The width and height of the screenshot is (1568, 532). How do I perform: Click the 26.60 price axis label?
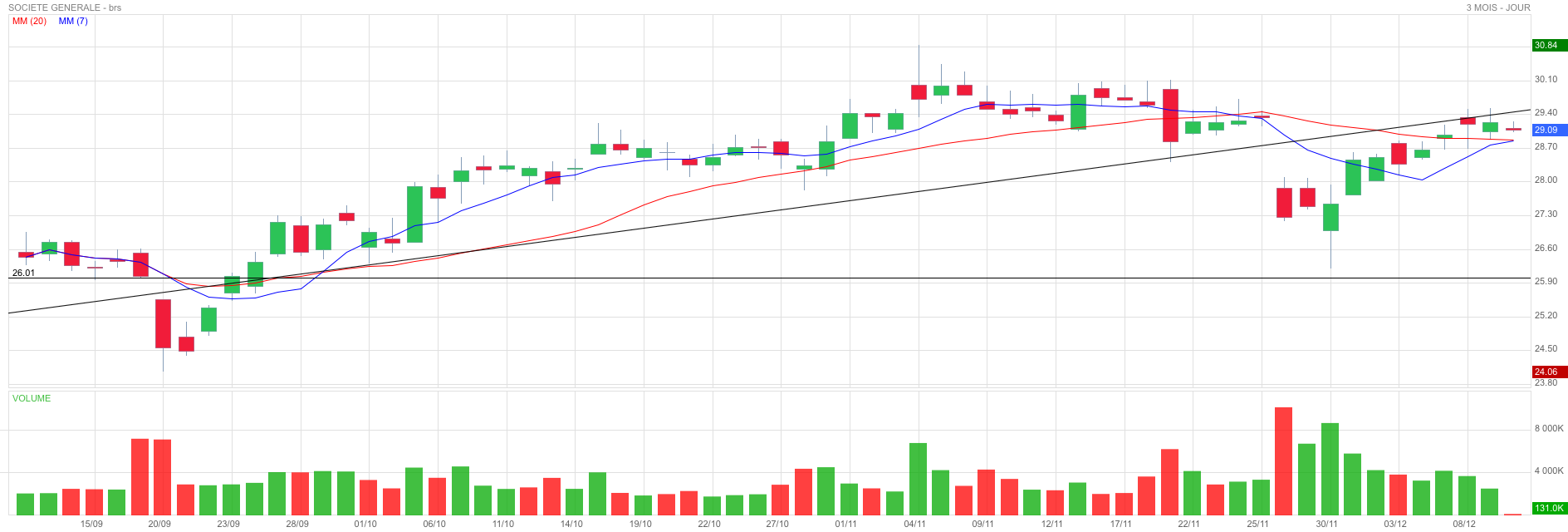1546,248
